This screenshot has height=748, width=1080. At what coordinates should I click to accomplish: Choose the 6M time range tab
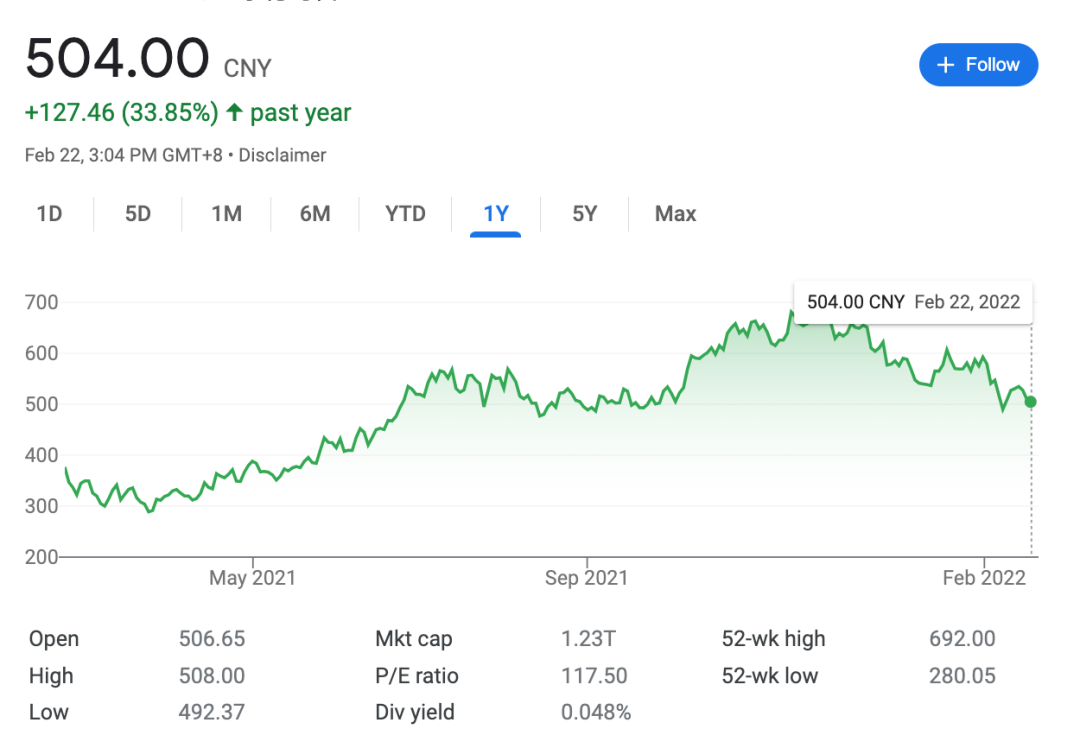(315, 213)
